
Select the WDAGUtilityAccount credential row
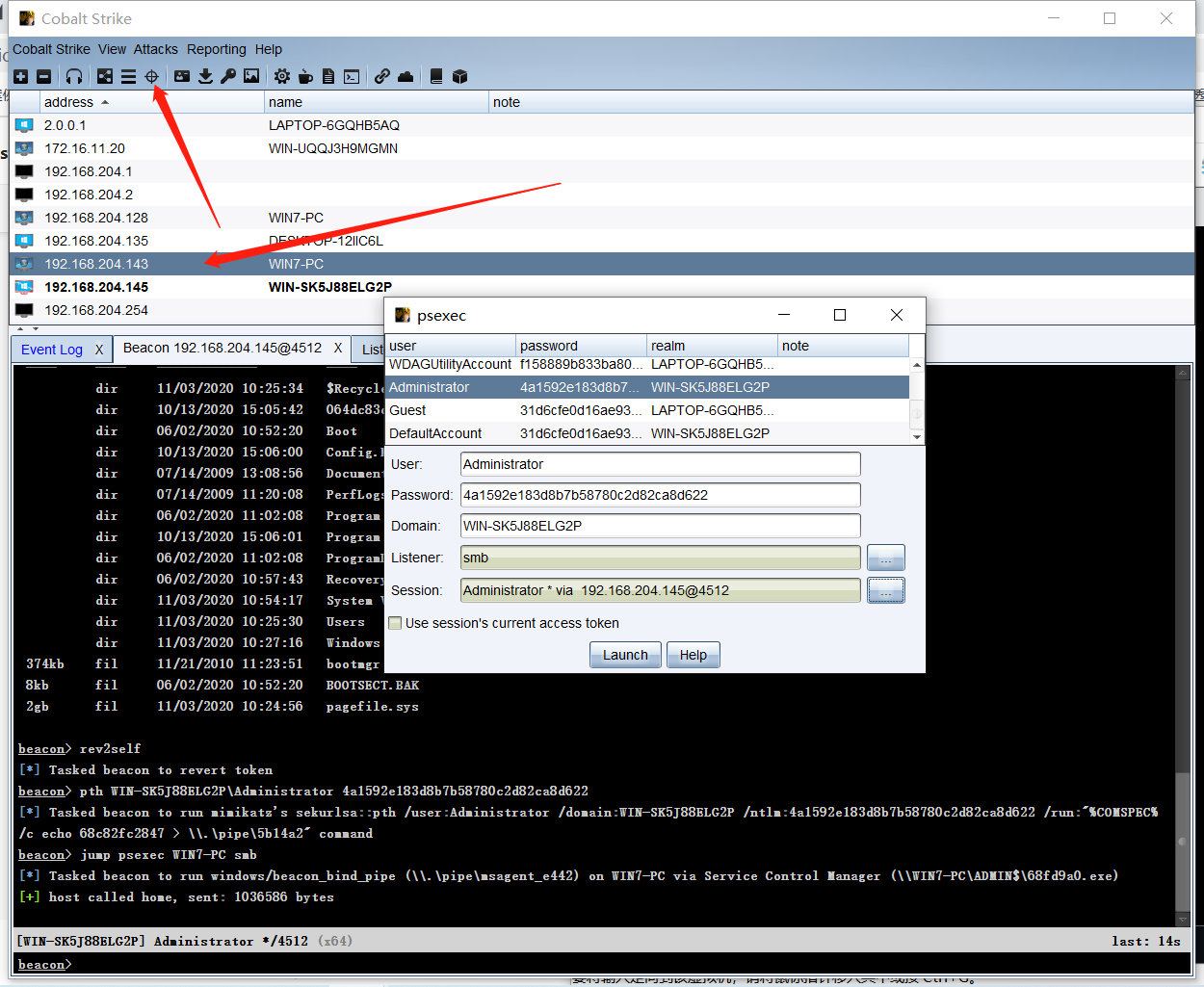(x=647, y=364)
